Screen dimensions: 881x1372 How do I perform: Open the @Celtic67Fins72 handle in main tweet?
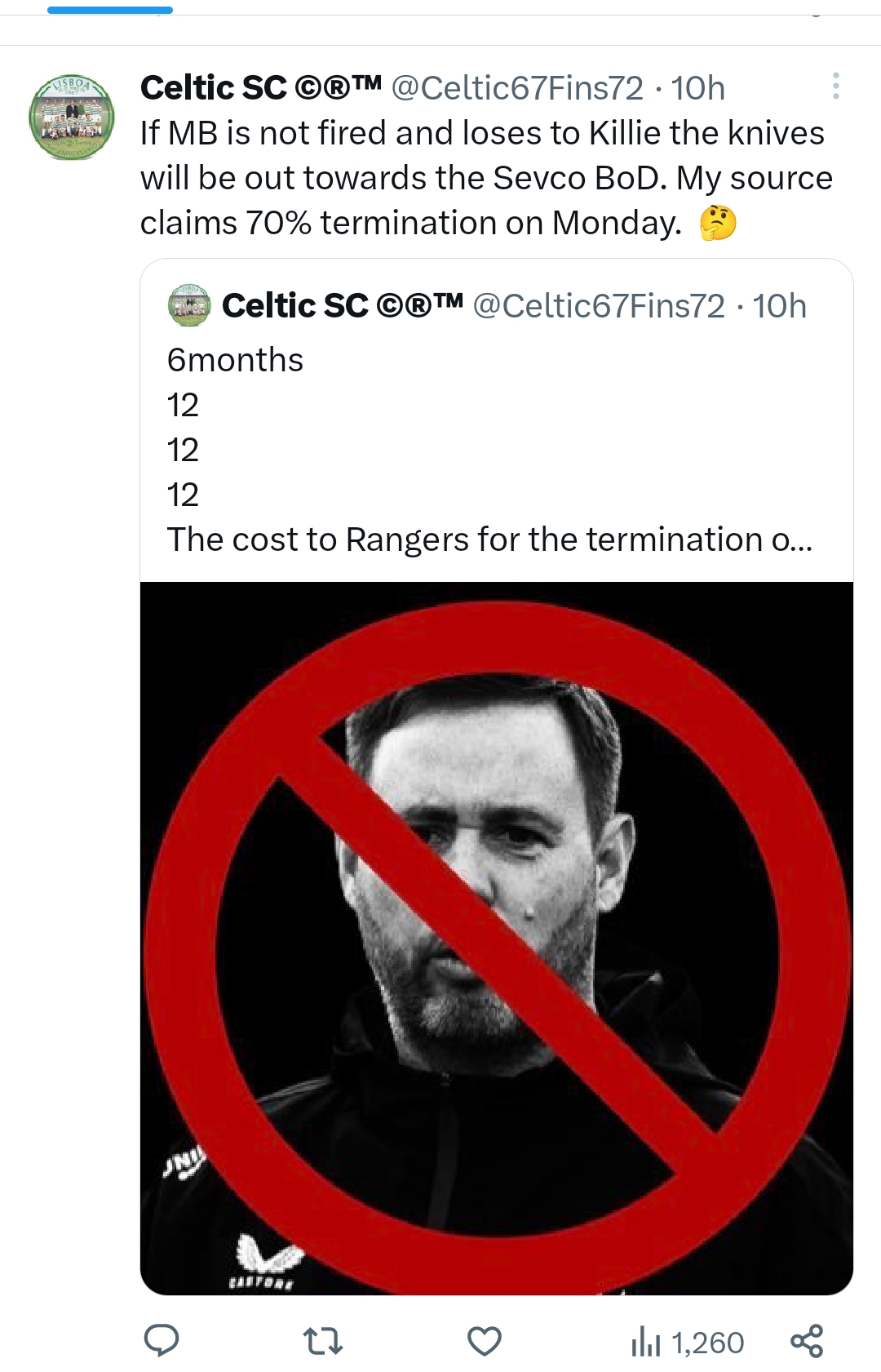click(x=517, y=88)
